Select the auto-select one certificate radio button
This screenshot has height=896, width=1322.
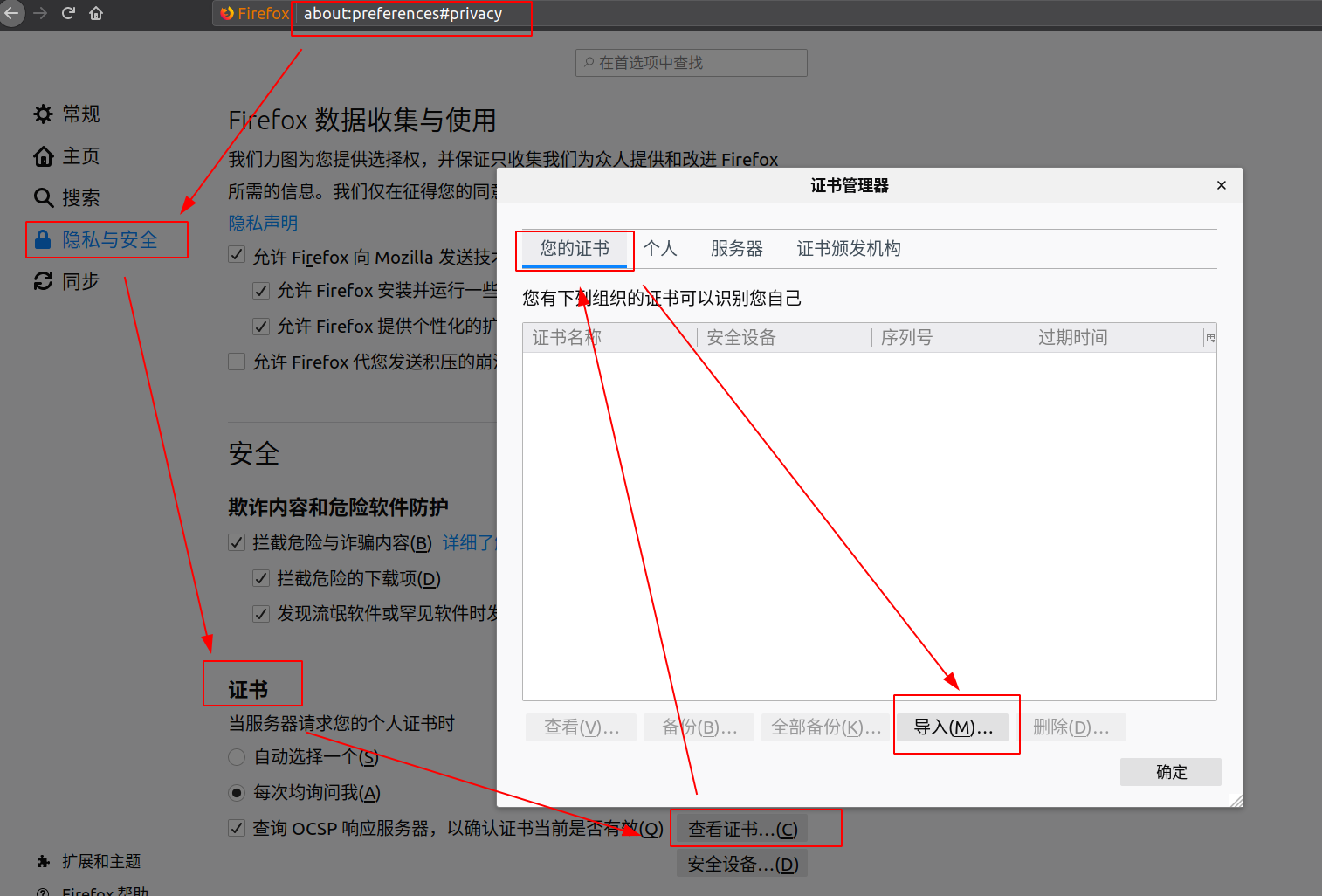[237, 757]
